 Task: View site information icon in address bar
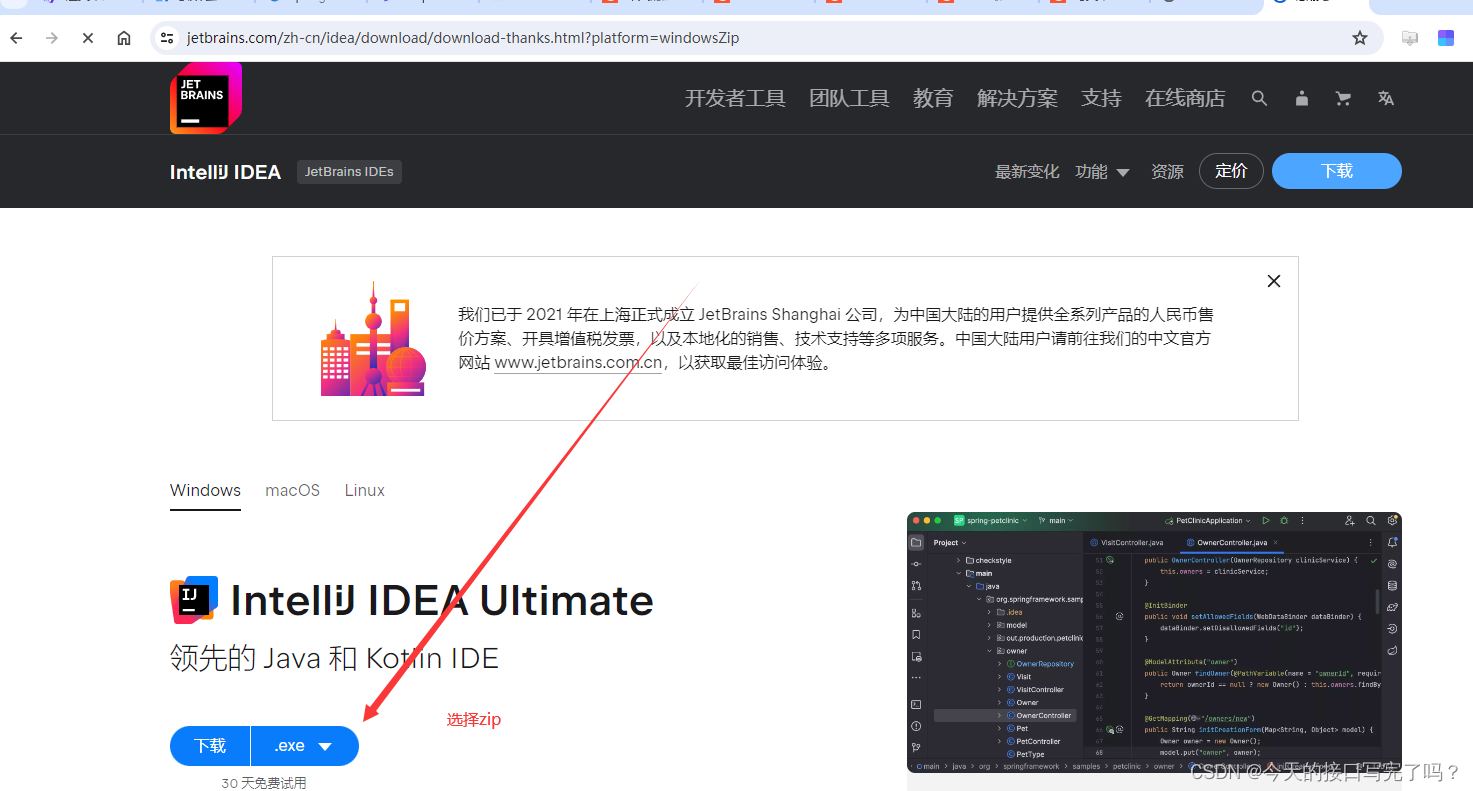(x=167, y=38)
